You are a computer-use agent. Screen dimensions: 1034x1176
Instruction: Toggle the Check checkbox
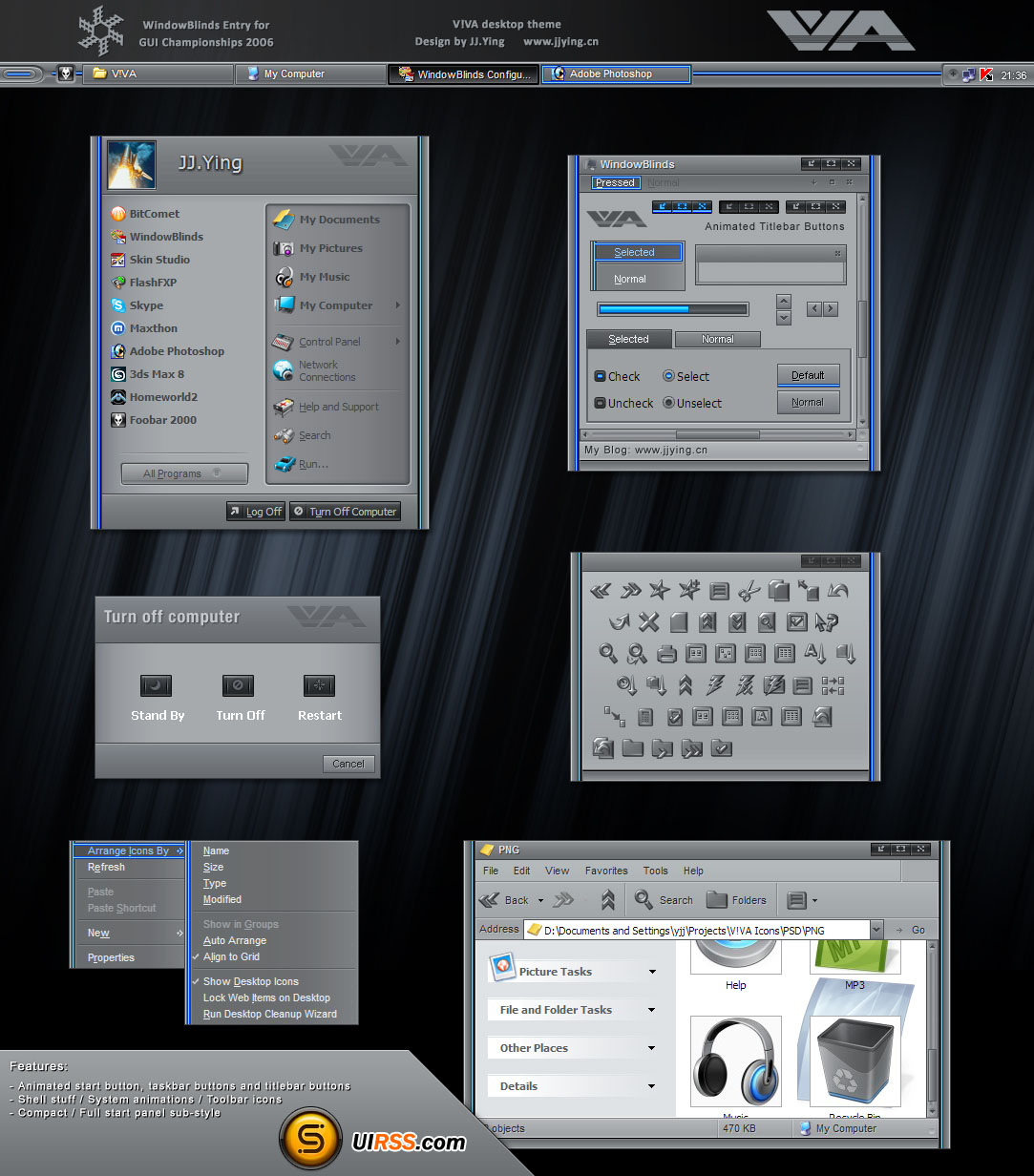tap(601, 376)
